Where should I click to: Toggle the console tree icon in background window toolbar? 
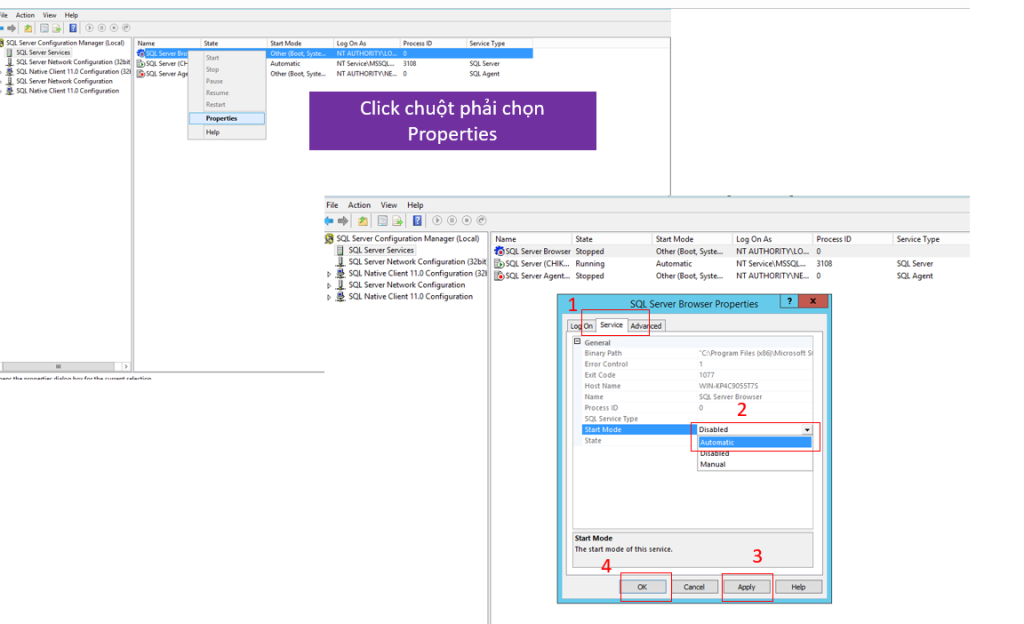tap(44, 28)
